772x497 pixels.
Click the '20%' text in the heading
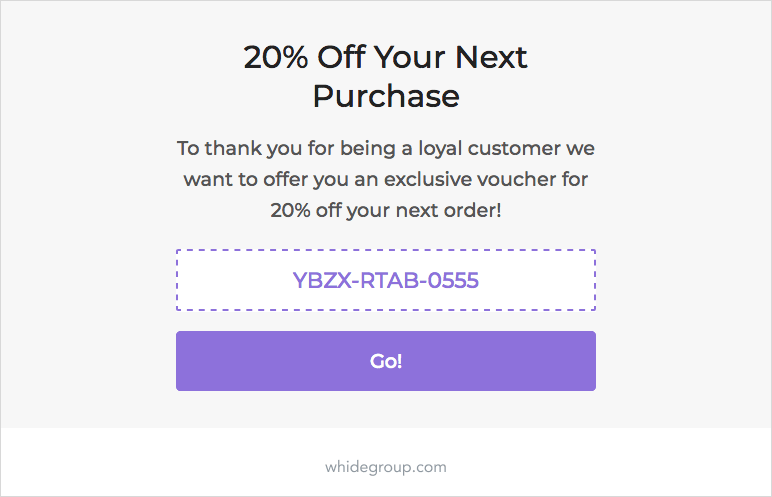click(x=276, y=57)
